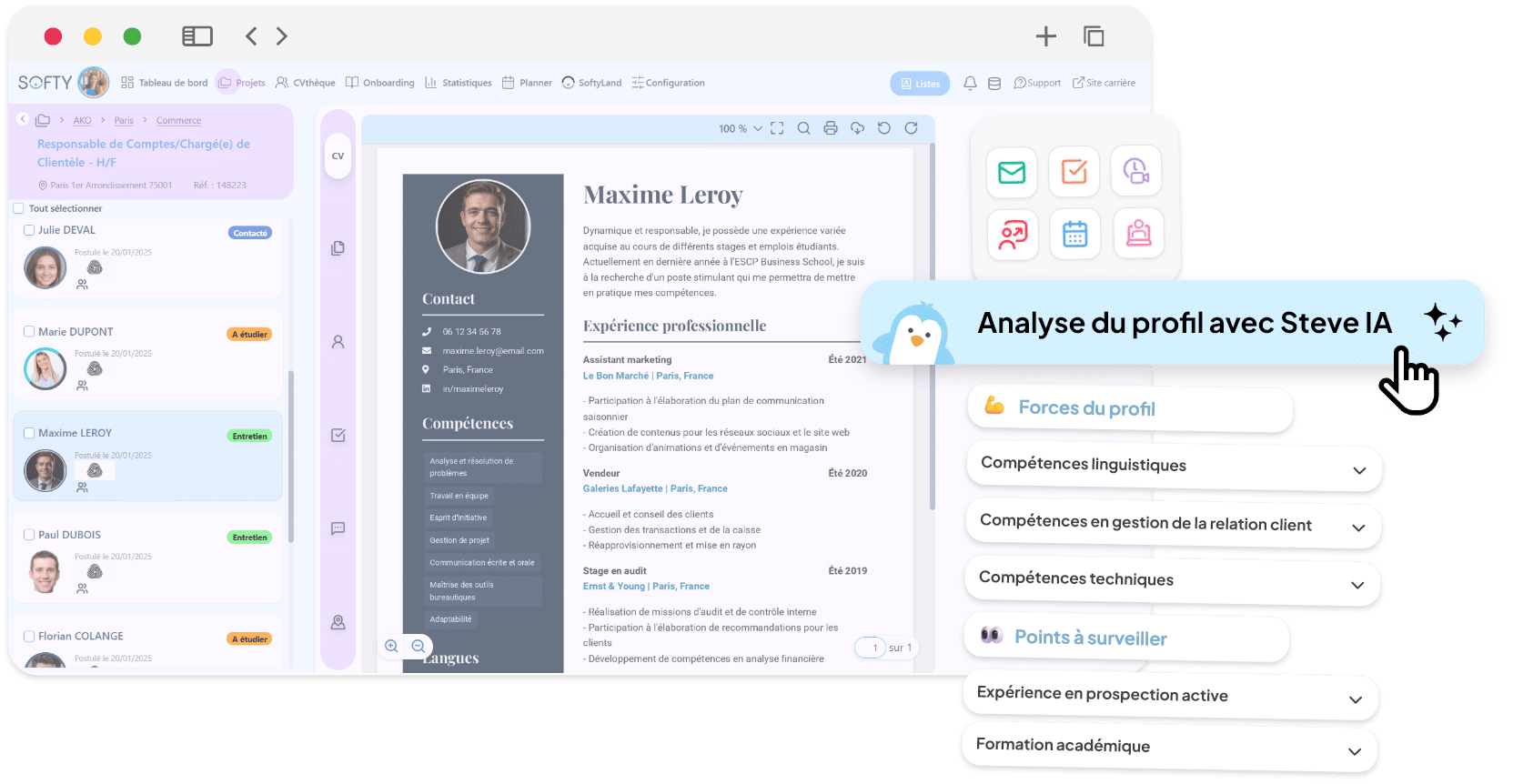Open Configuration menu item

[x=668, y=83]
